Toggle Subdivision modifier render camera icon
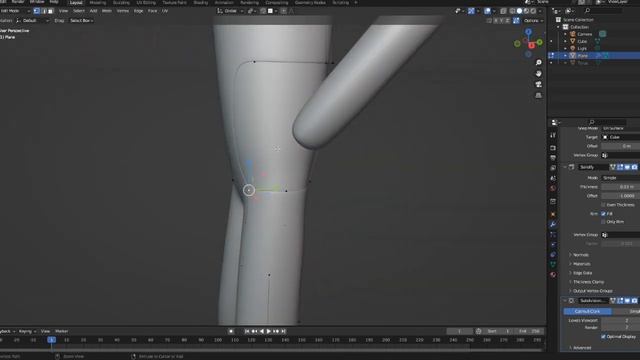 [634, 301]
